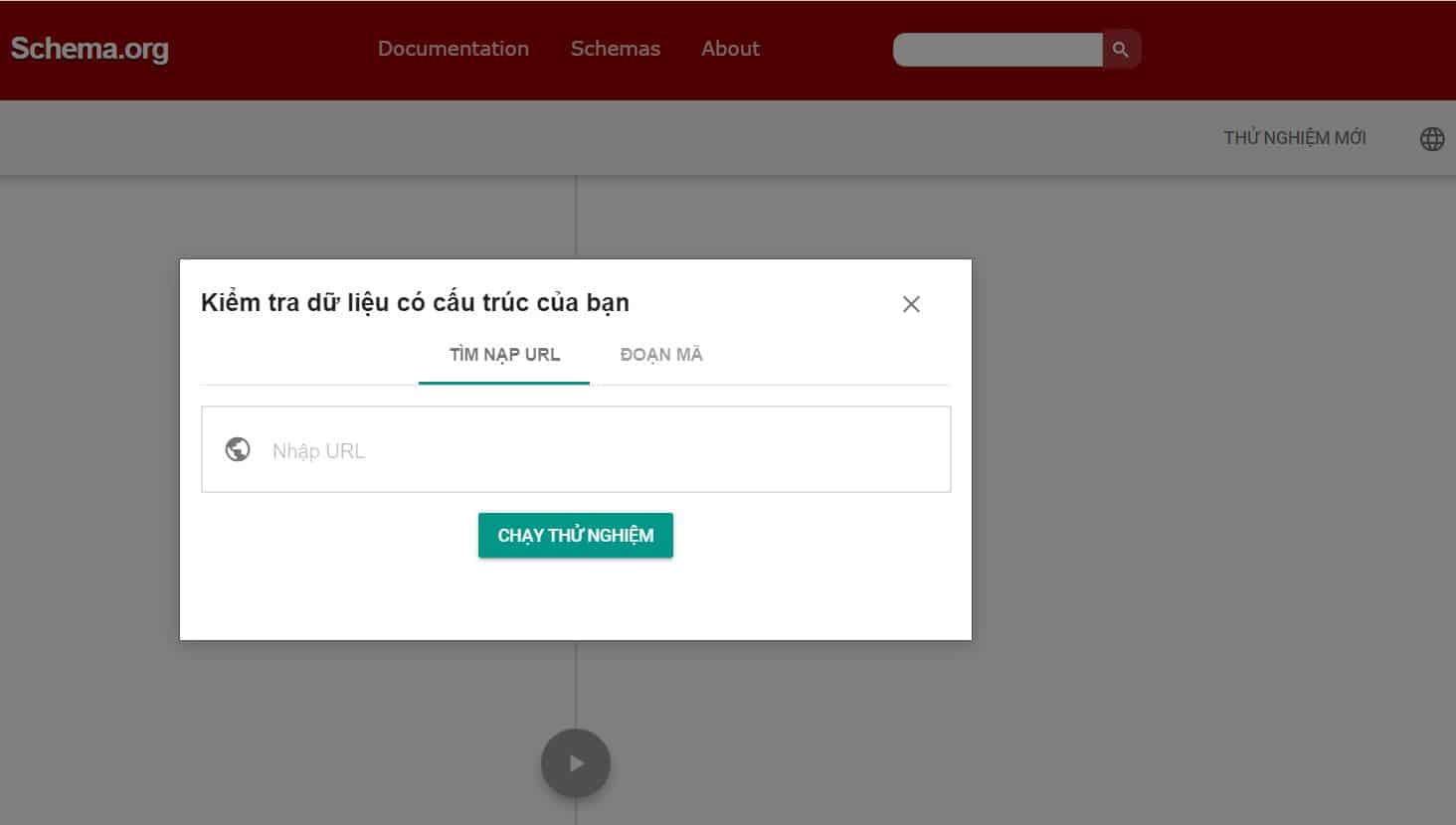1456x825 pixels.
Task: Click CHẠY THỬ NGHIỆM button
Action: (x=576, y=536)
